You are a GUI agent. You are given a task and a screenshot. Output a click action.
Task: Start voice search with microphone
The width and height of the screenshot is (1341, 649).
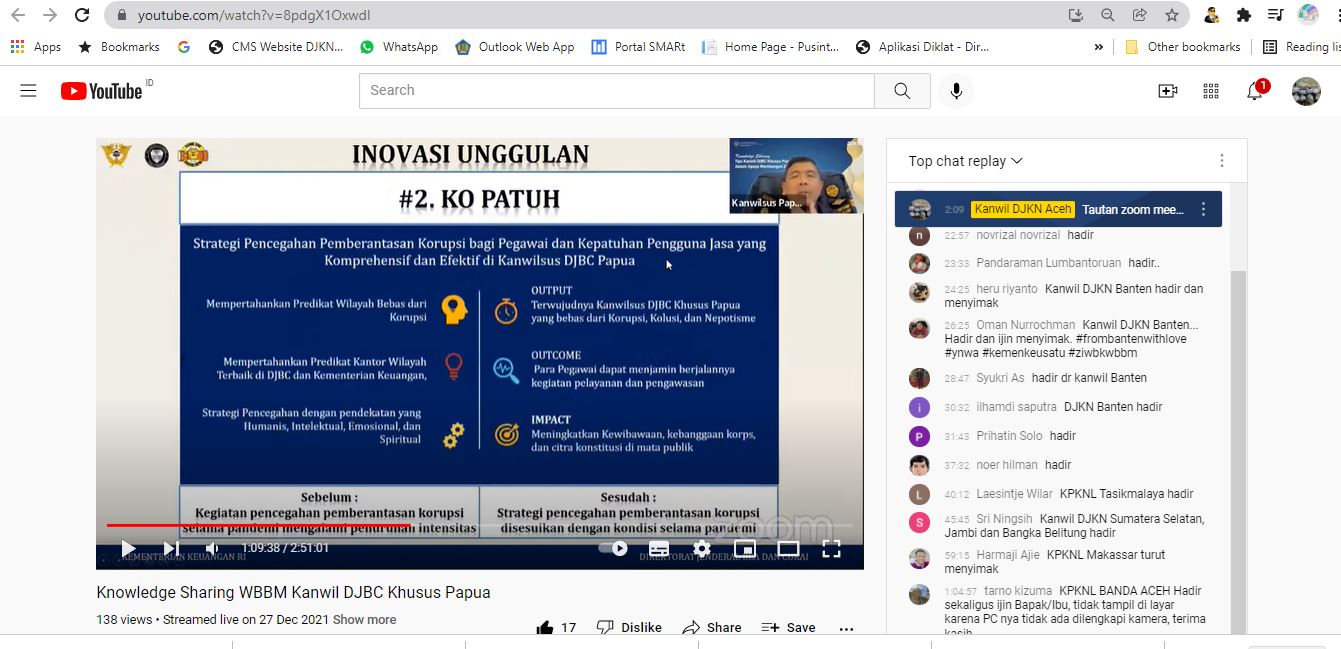(x=956, y=91)
